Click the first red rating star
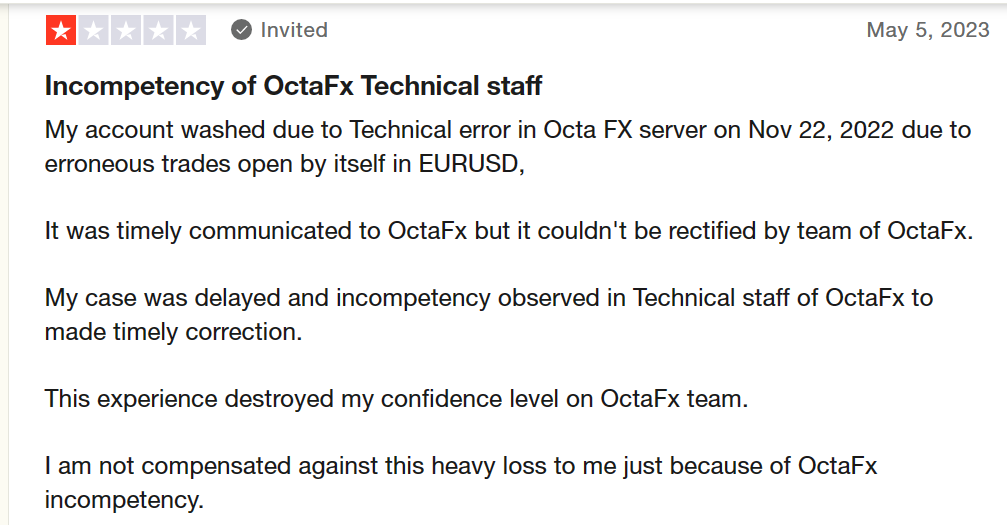Screen dimensions: 1007x525 (x=61, y=30)
